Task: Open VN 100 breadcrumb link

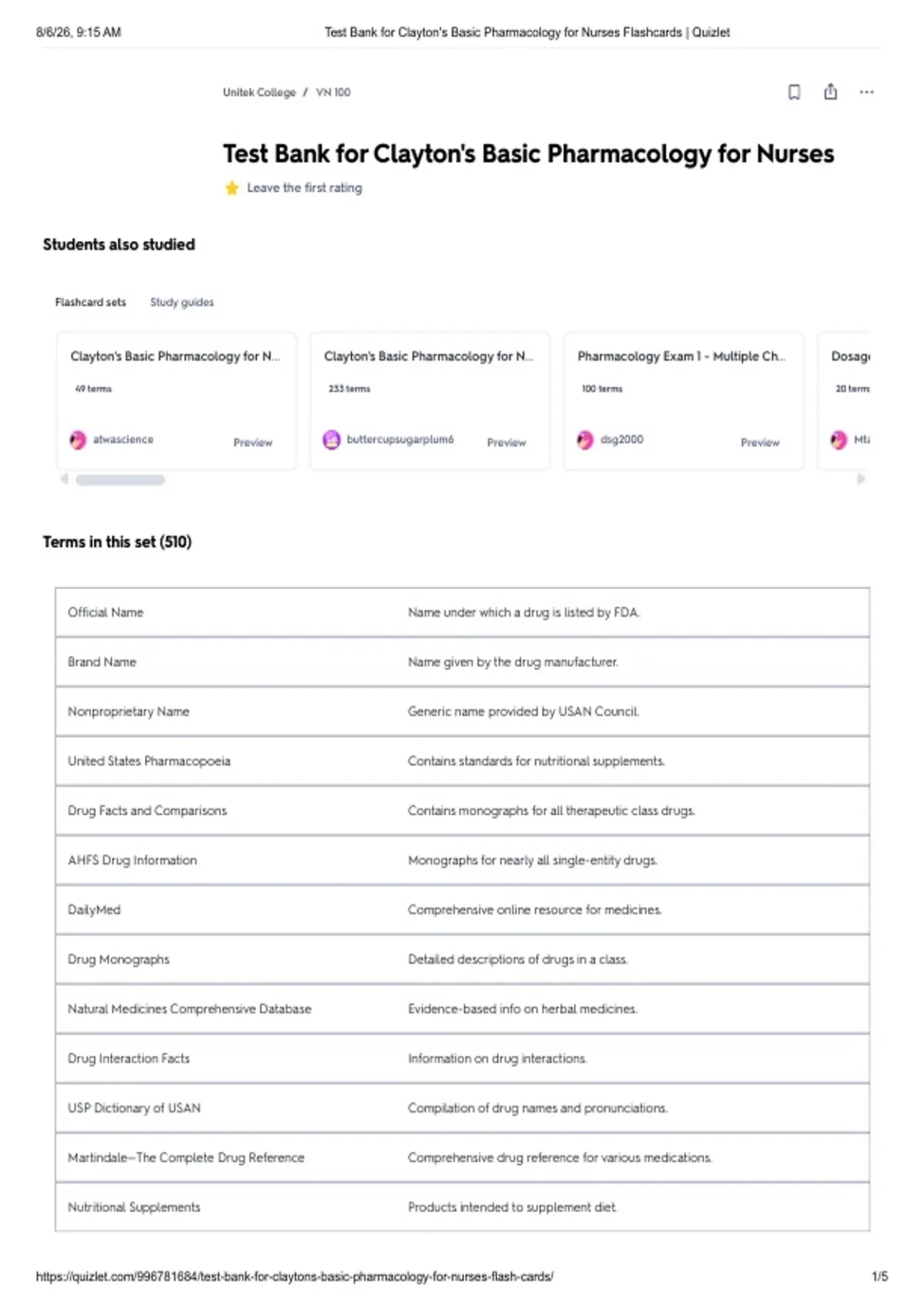Action: pyautogui.click(x=333, y=92)
